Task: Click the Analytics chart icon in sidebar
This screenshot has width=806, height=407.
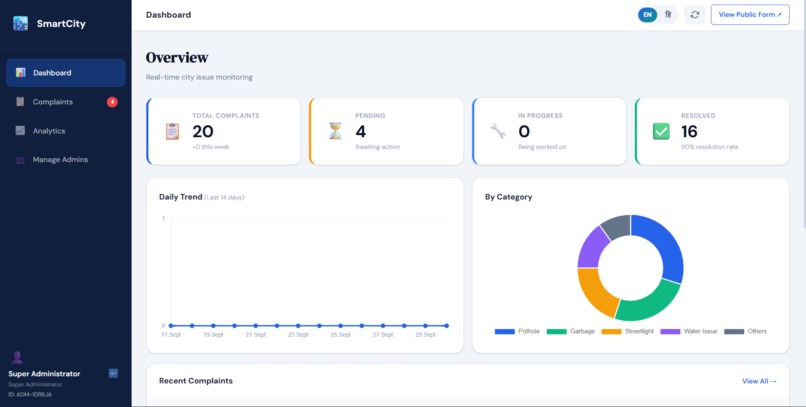Action: point(20,131)
